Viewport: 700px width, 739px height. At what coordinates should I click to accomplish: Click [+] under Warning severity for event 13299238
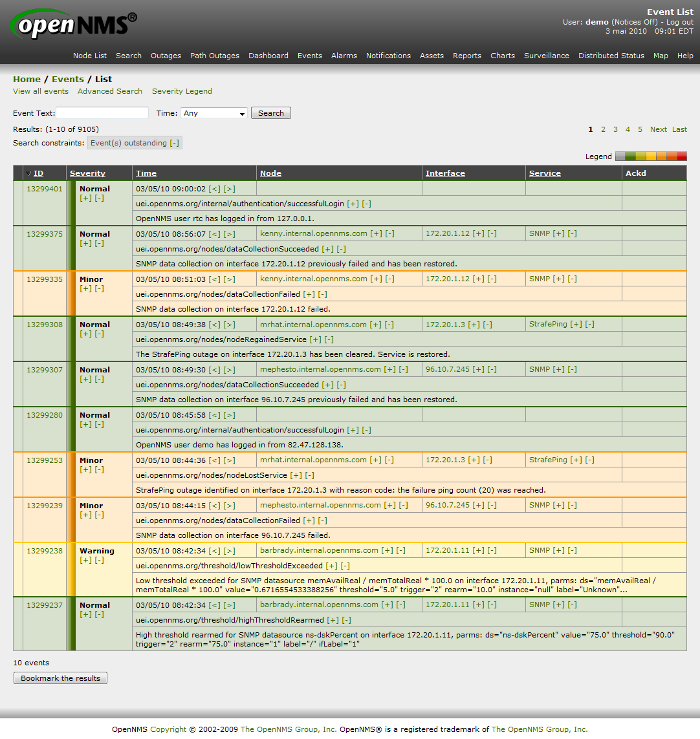click(84, 561)
